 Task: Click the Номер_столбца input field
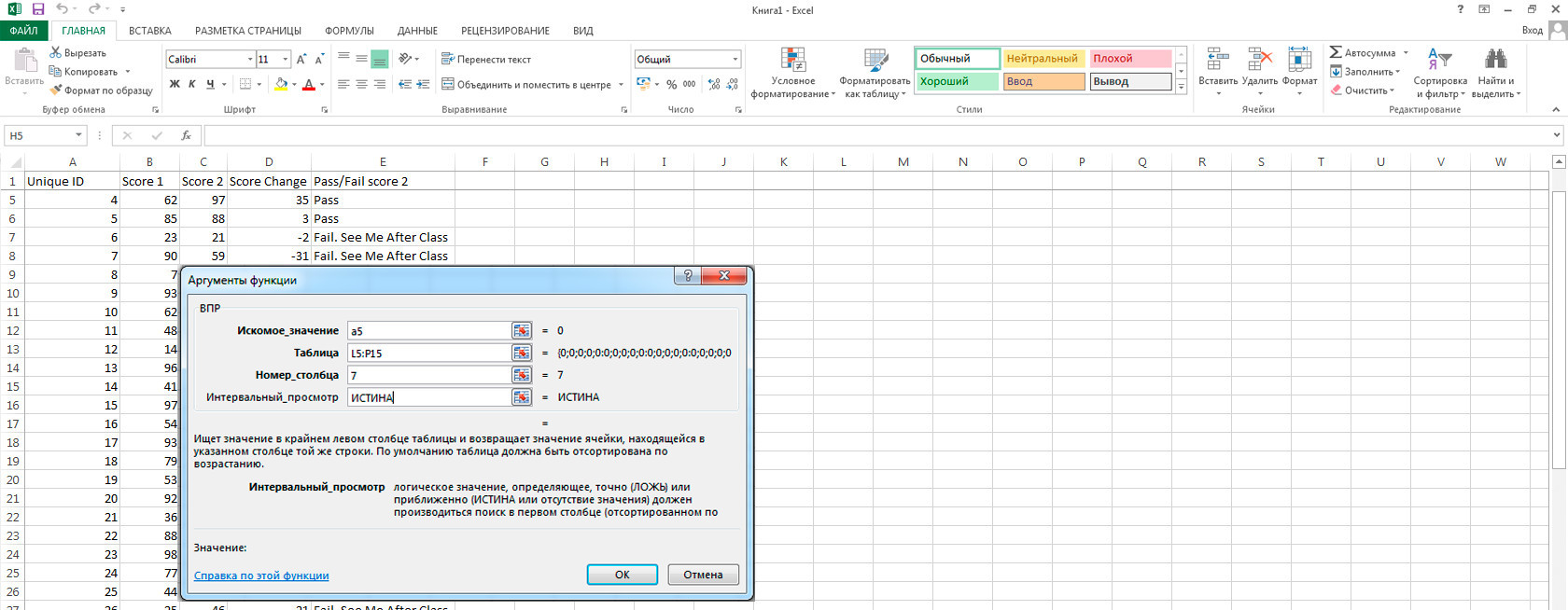pyautogui.click(x=428, y=375)
